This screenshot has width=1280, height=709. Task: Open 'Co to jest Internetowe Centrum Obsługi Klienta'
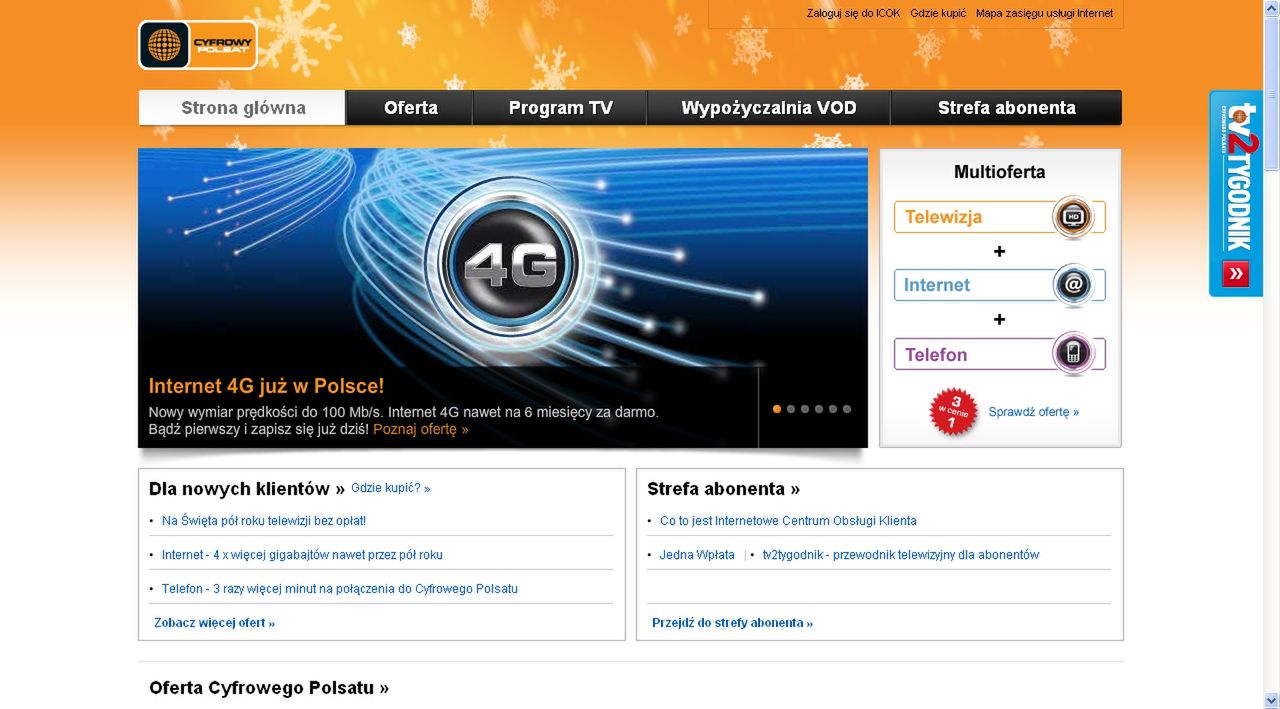click(x=788, y=521)
